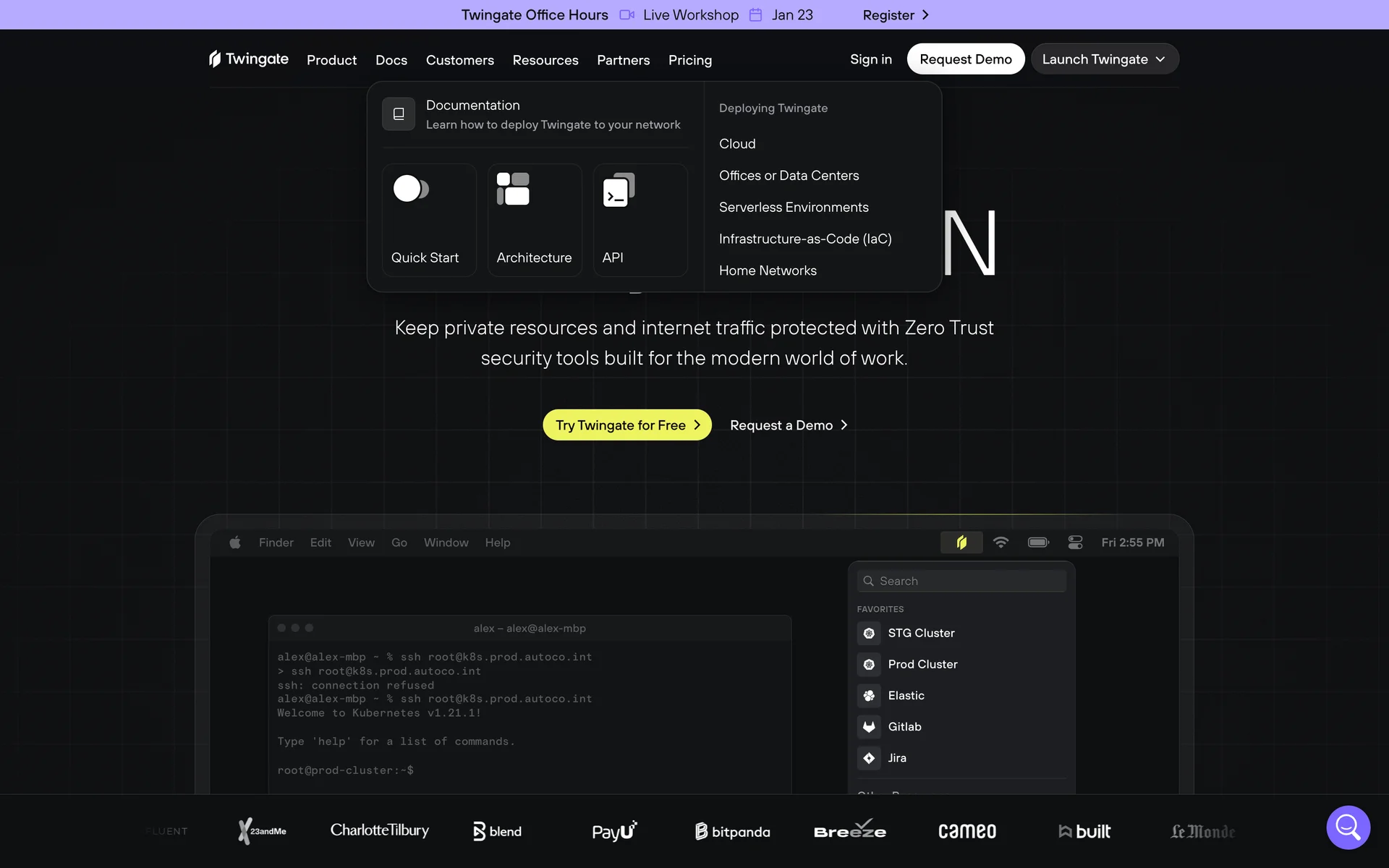Open the Product menu
This screenshot has width=1389, height=868.
coord(331,60)
